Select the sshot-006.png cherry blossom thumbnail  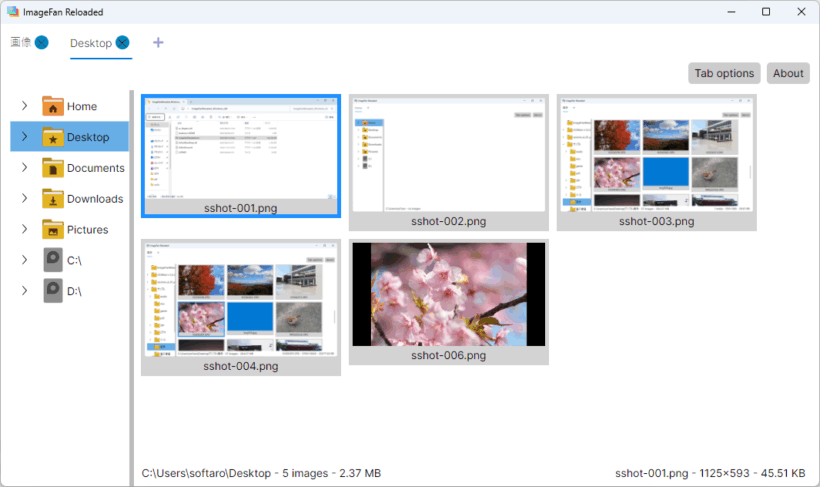click(x=448, y=294)
